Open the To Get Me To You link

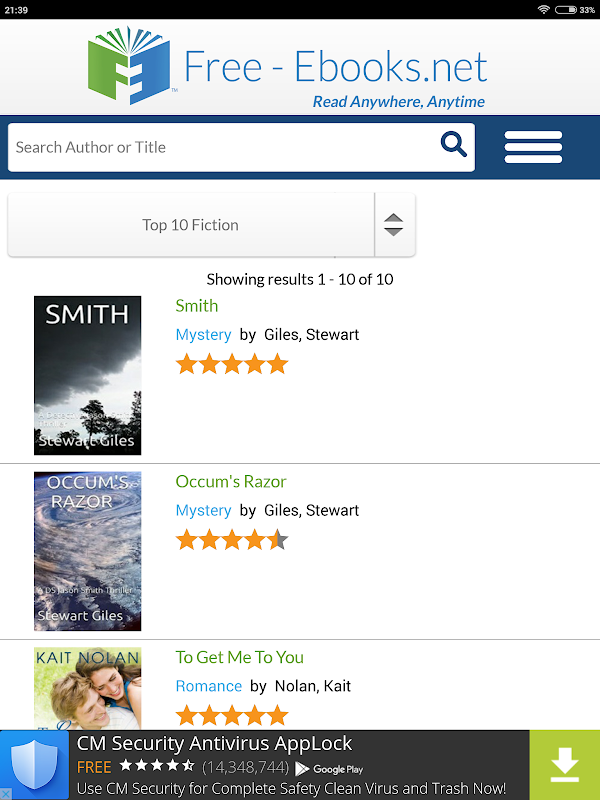240,657
